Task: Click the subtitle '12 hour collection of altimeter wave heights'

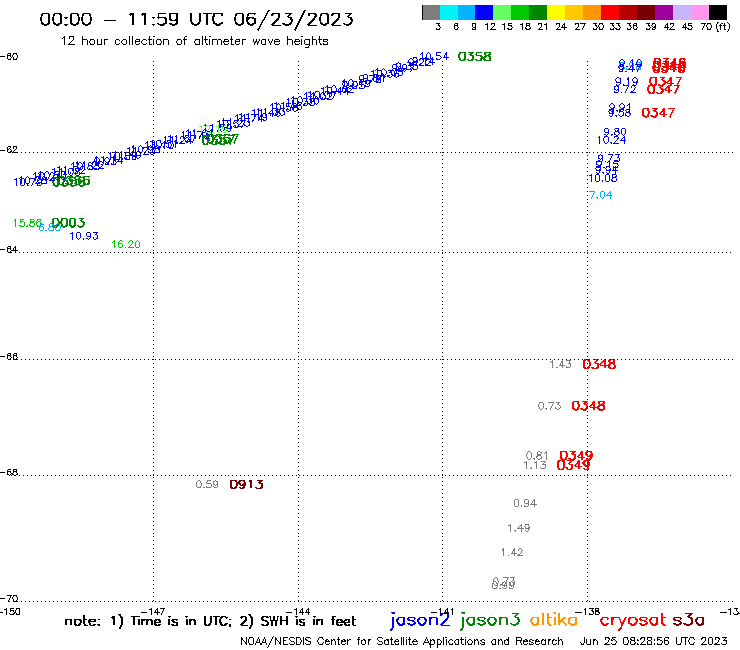Action: [194, 41]
